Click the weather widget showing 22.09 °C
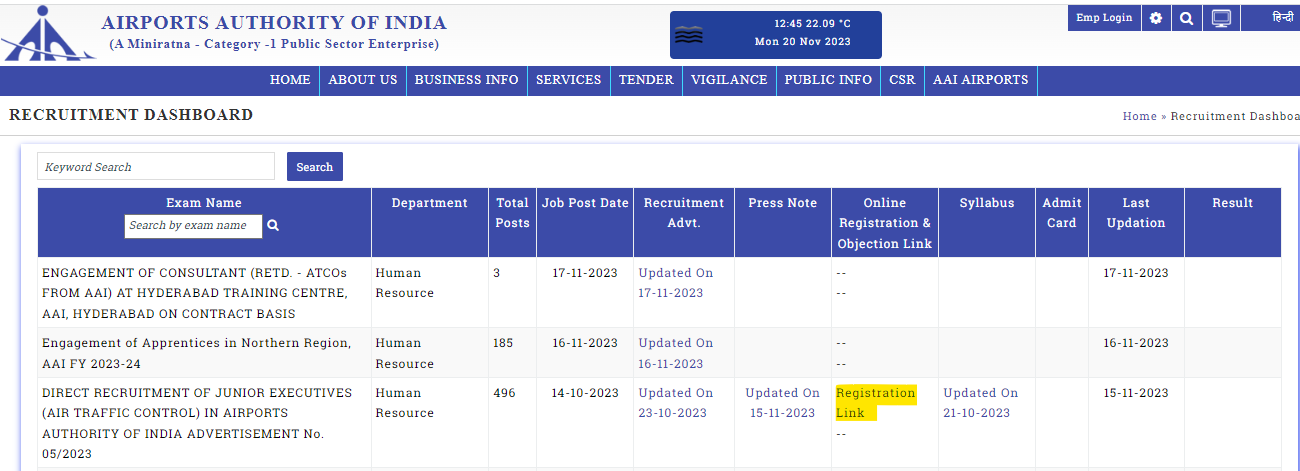 (x=776, y=35)
